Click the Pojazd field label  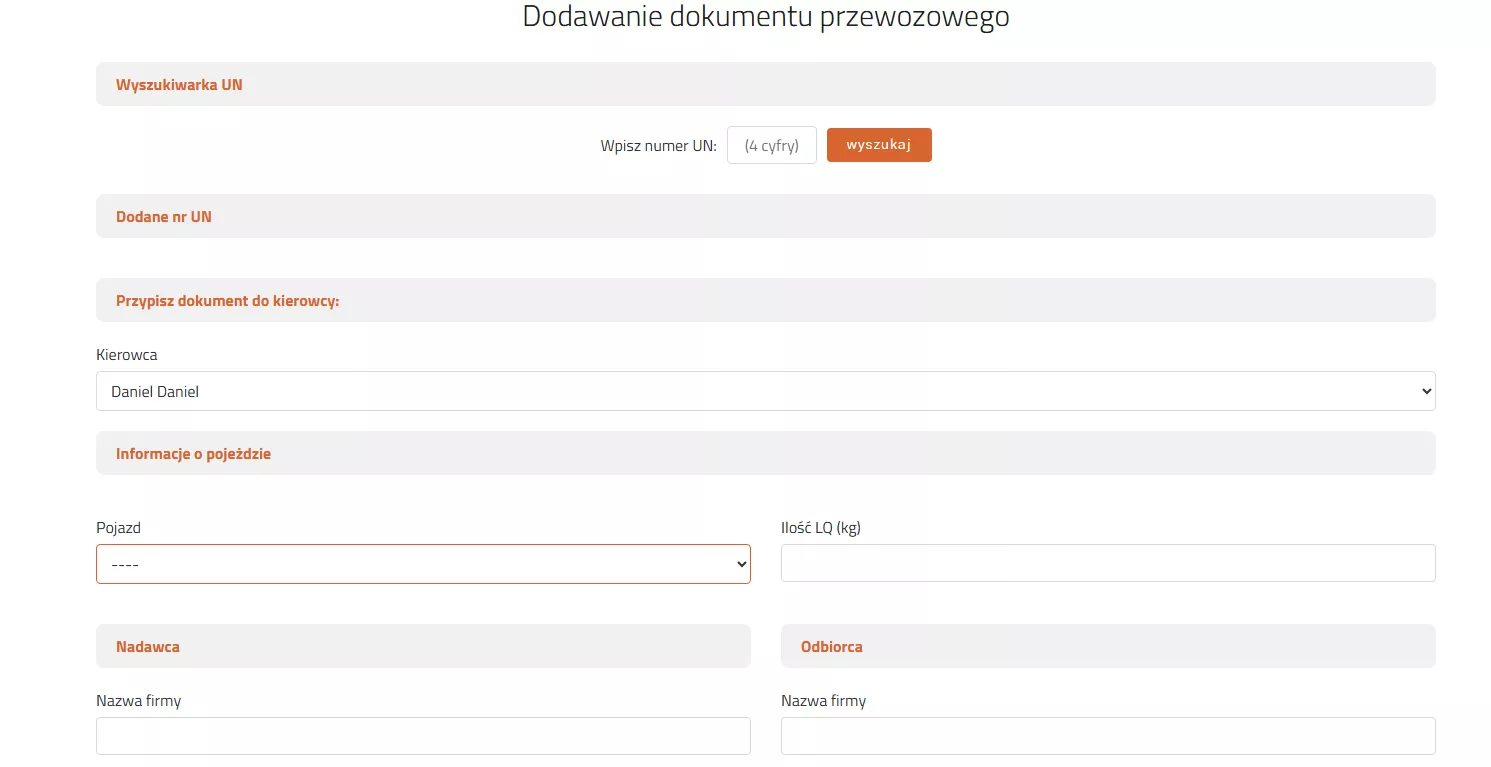pyautogui.click(x=118, y=527)
